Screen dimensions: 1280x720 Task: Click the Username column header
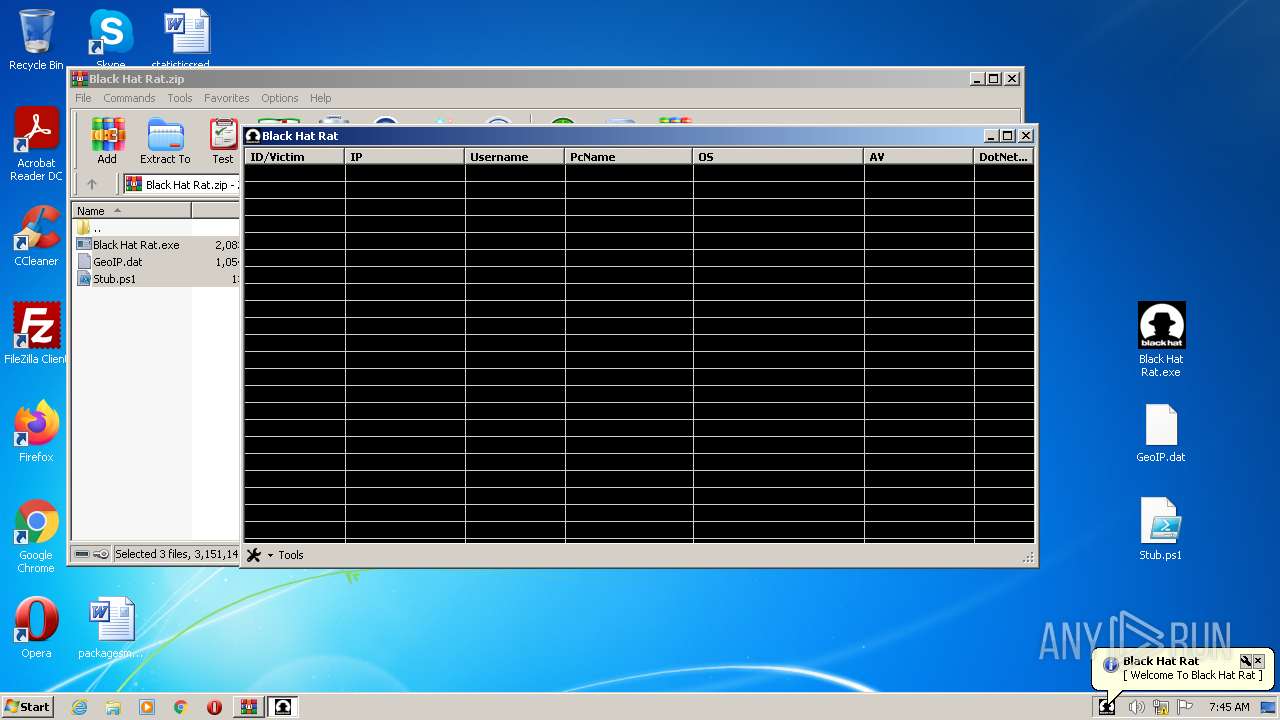click(515, 157)
